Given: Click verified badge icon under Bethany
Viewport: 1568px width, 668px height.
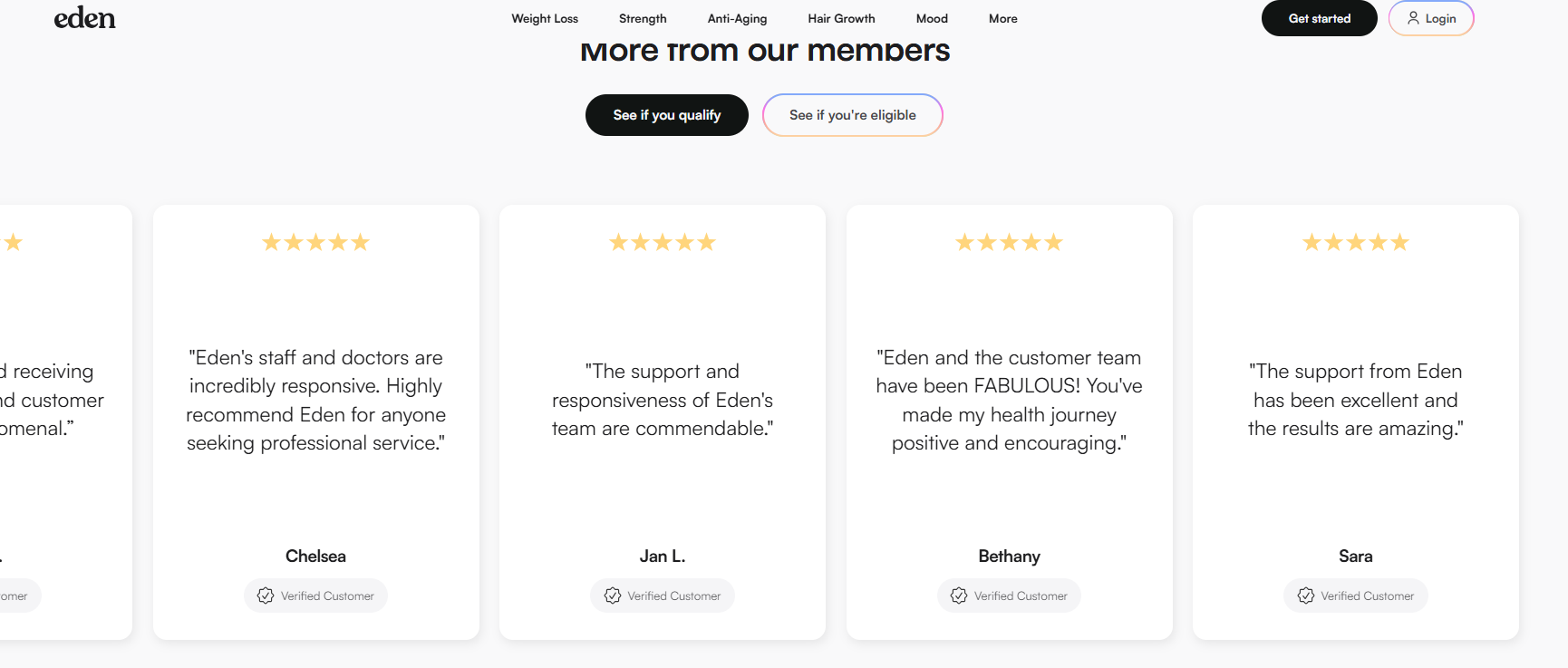Looking at the screenshot, I should coord(959,595).
